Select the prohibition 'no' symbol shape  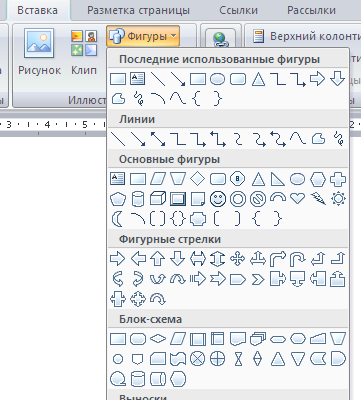258,199
